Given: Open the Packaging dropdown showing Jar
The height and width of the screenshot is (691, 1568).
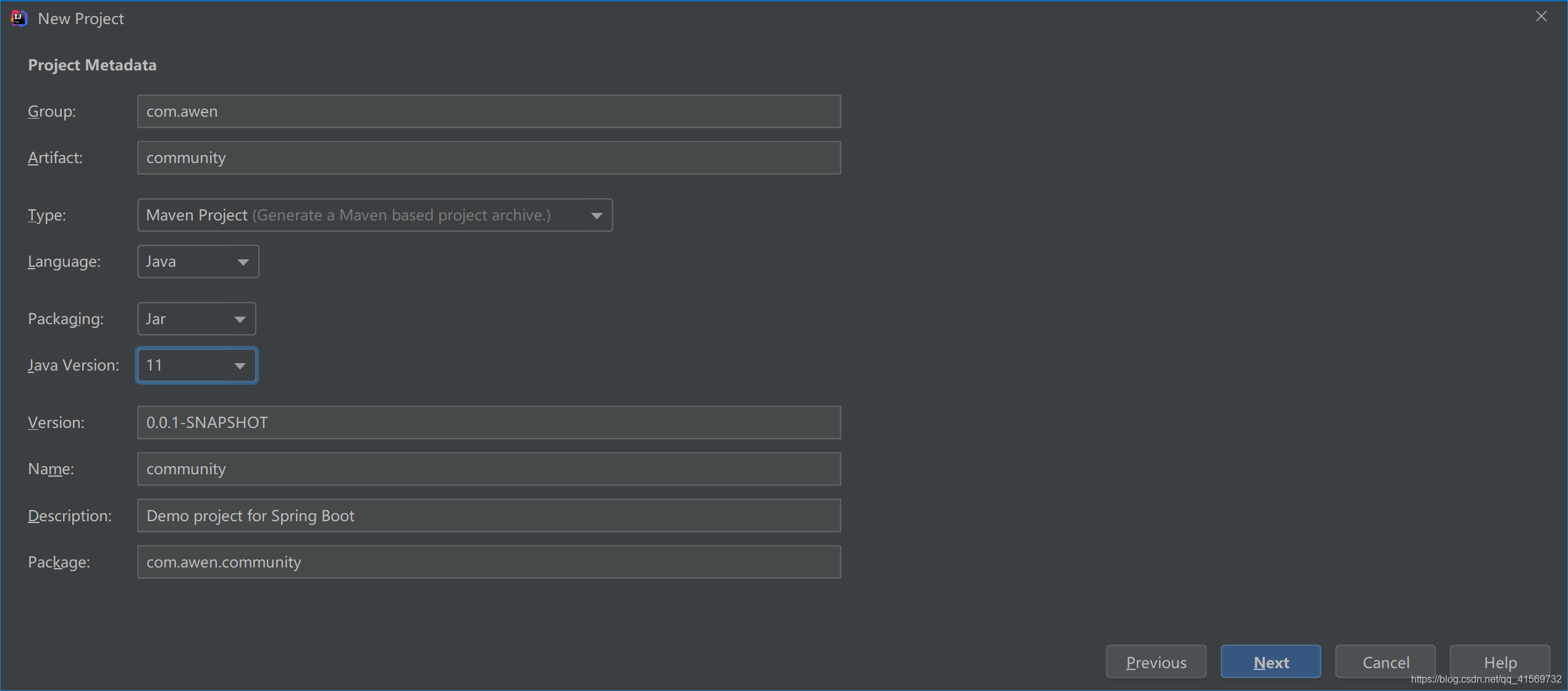Looking at the screenshot, I should (196, 319).
